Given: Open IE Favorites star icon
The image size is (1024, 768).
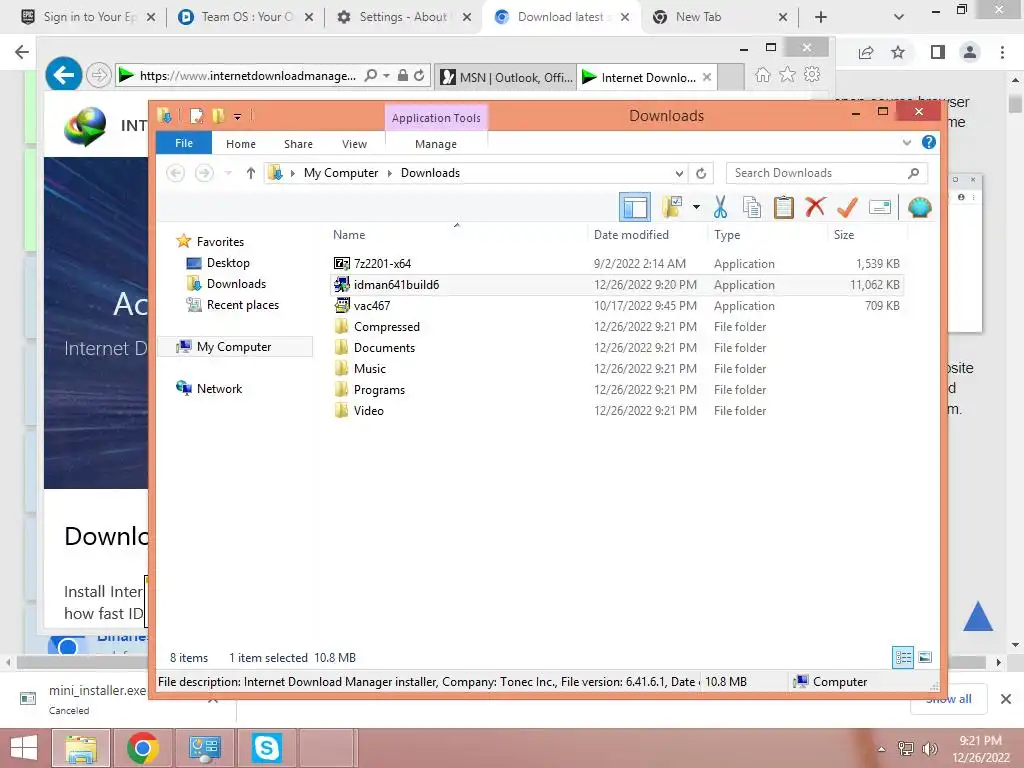Looking at the screenshot, I should [788, 74].
